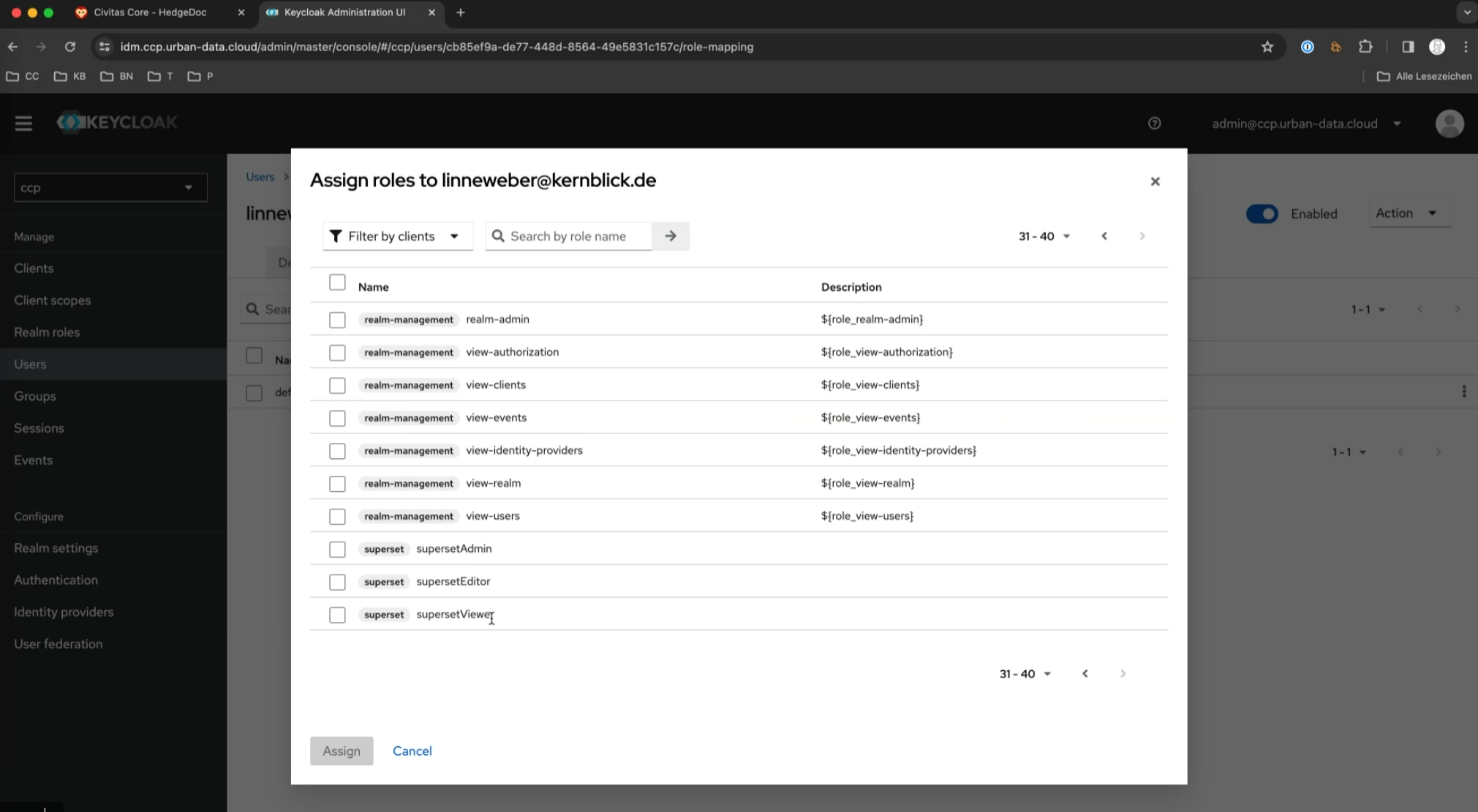Tick the view-realm role checkbox

click(337, 485)
